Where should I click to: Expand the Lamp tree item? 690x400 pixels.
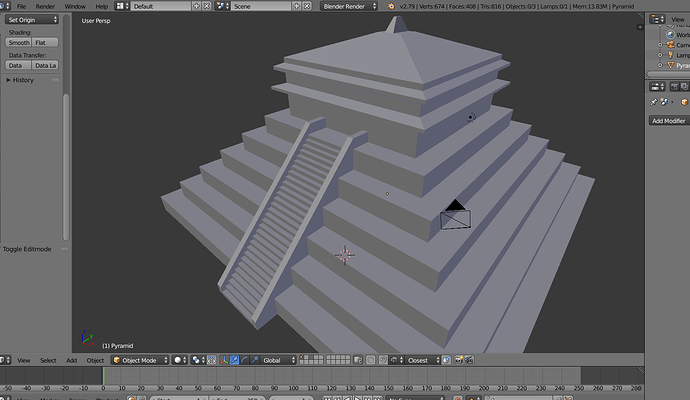click(660, 55)
